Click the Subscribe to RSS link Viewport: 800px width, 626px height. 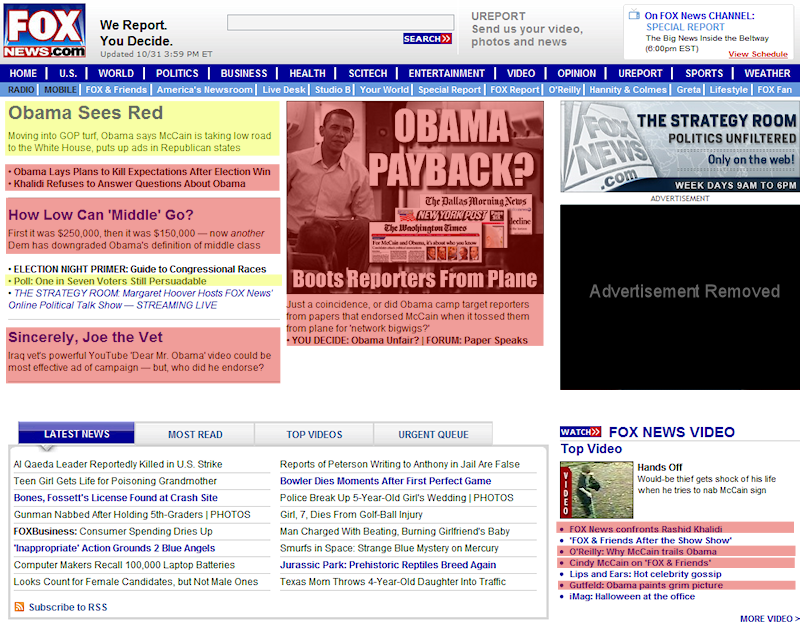point(68,607)
